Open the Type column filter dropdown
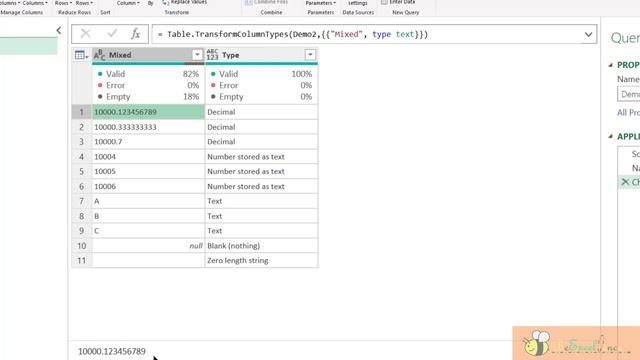Viewport: 640px width, 360px height. tap(310, 55)
